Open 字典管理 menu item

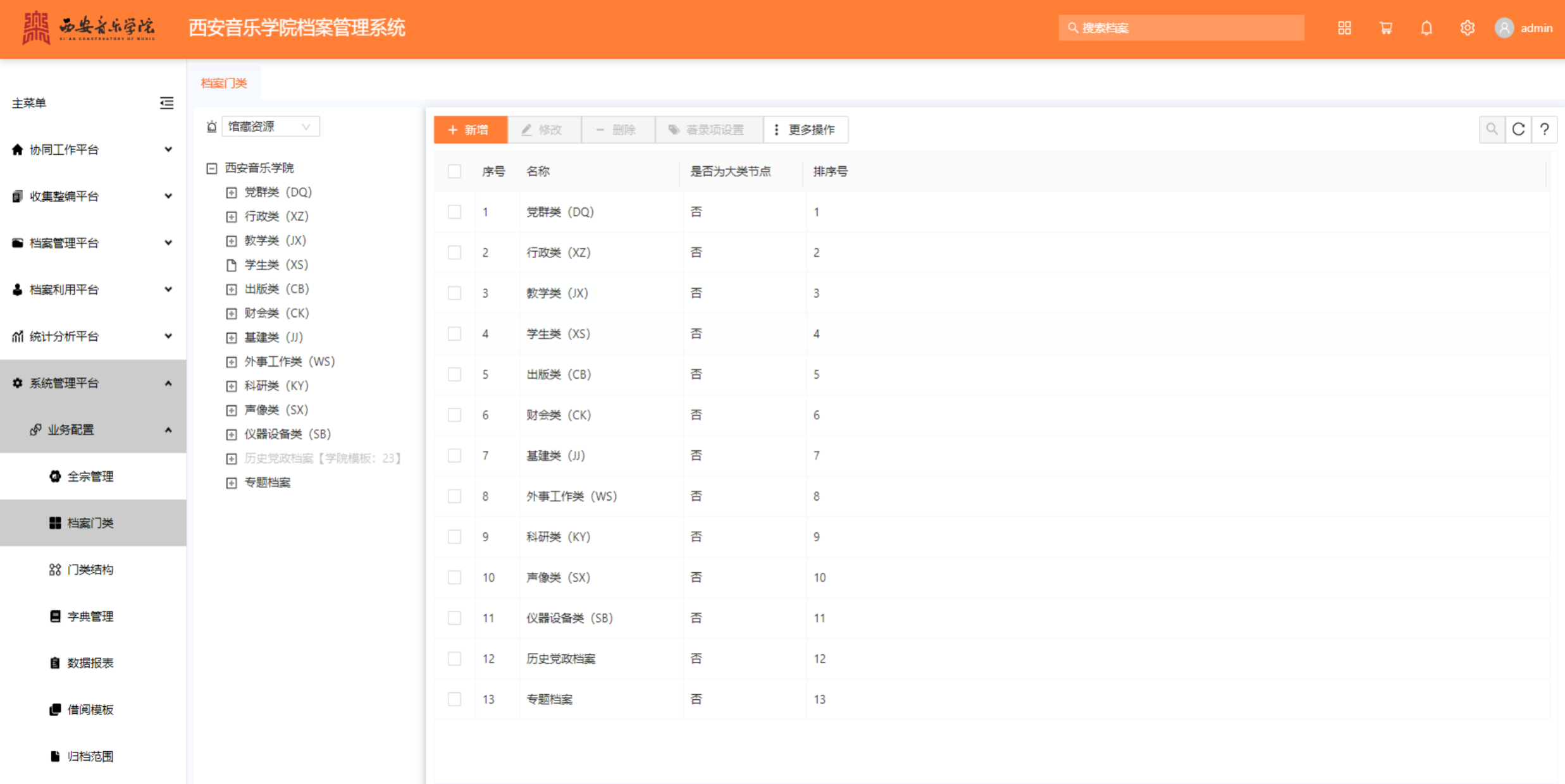click(x=90, y=616)
